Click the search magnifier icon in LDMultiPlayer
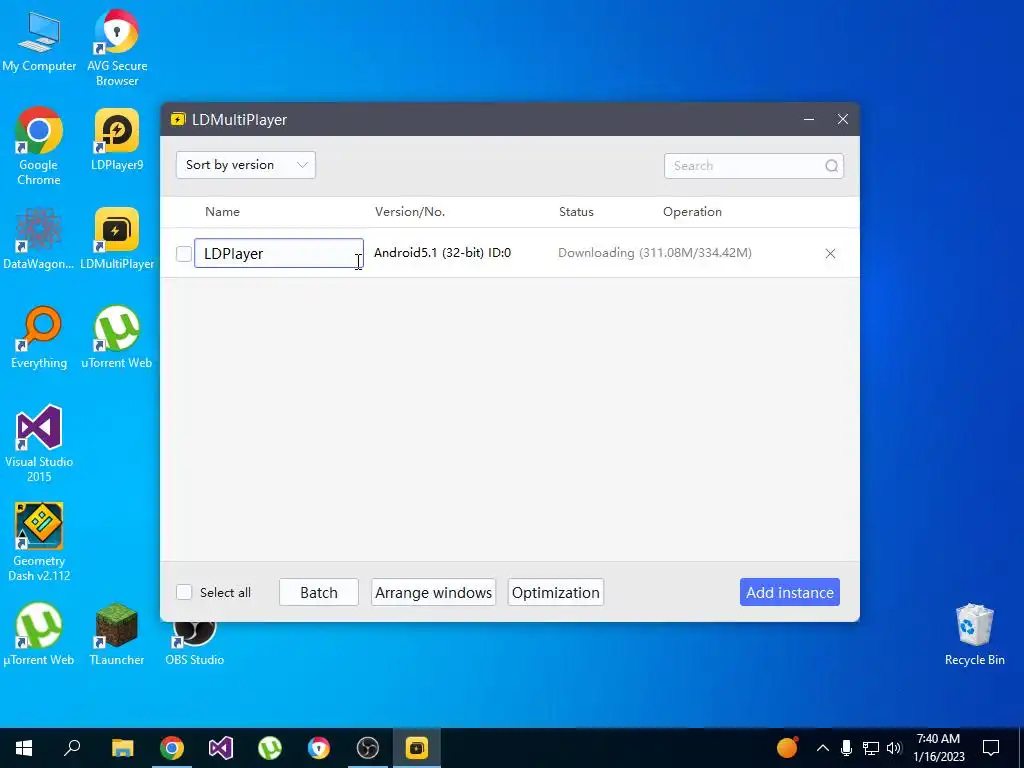This screenshot has width=1024, height=768. pos(831,166)
